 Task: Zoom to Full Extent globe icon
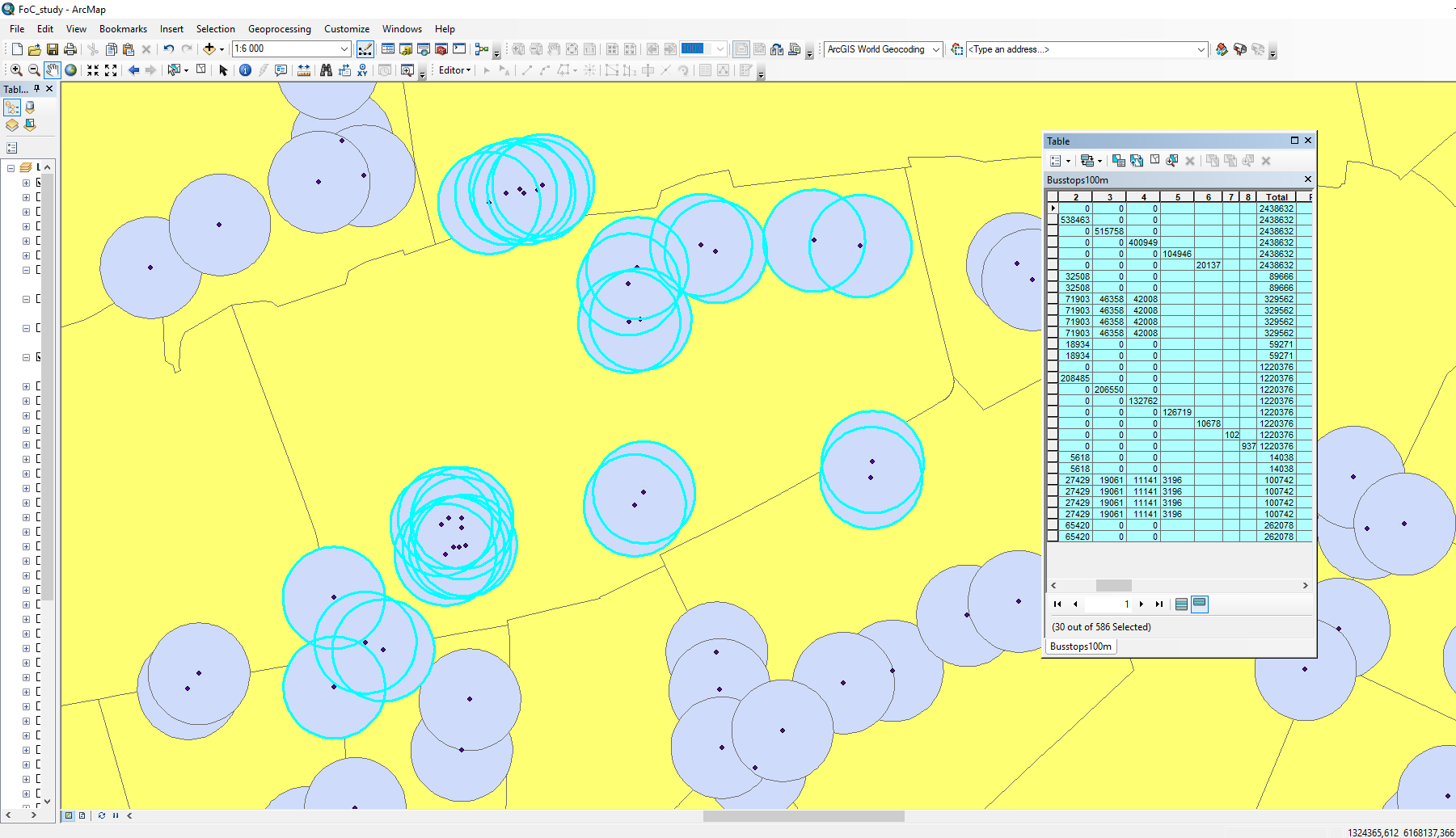[71, 70]
